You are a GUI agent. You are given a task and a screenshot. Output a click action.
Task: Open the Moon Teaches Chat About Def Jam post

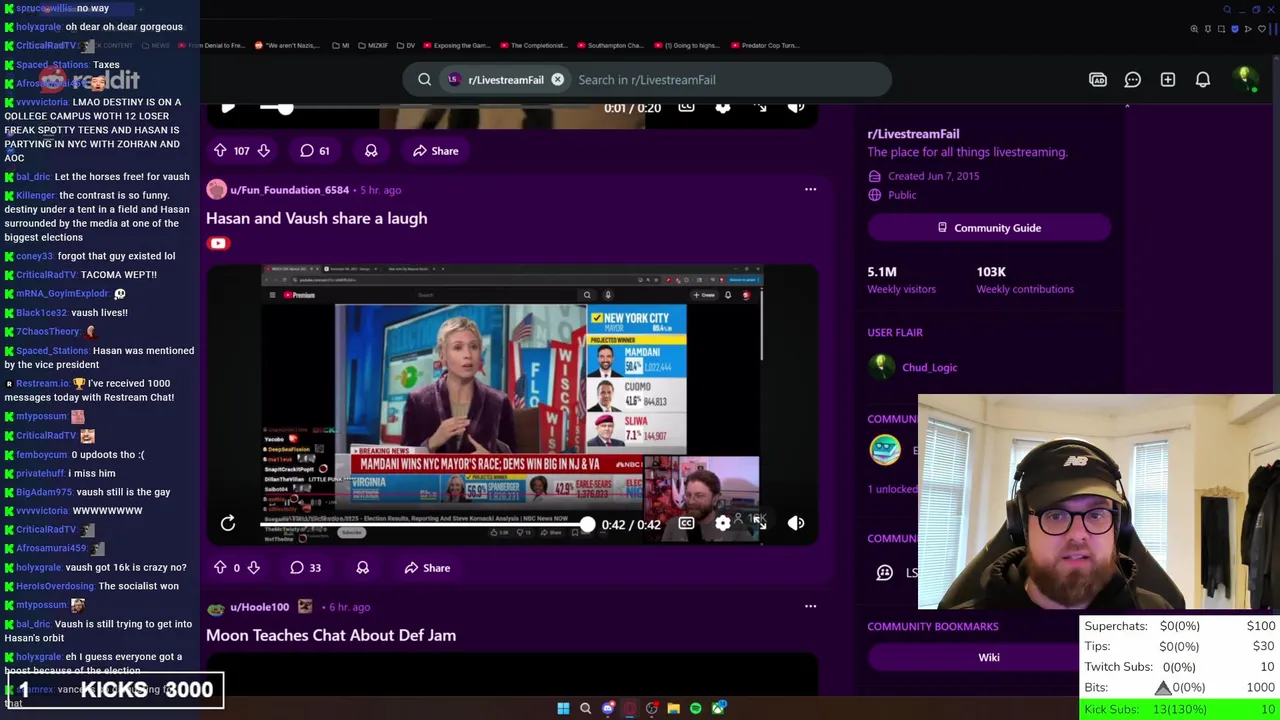331,635
